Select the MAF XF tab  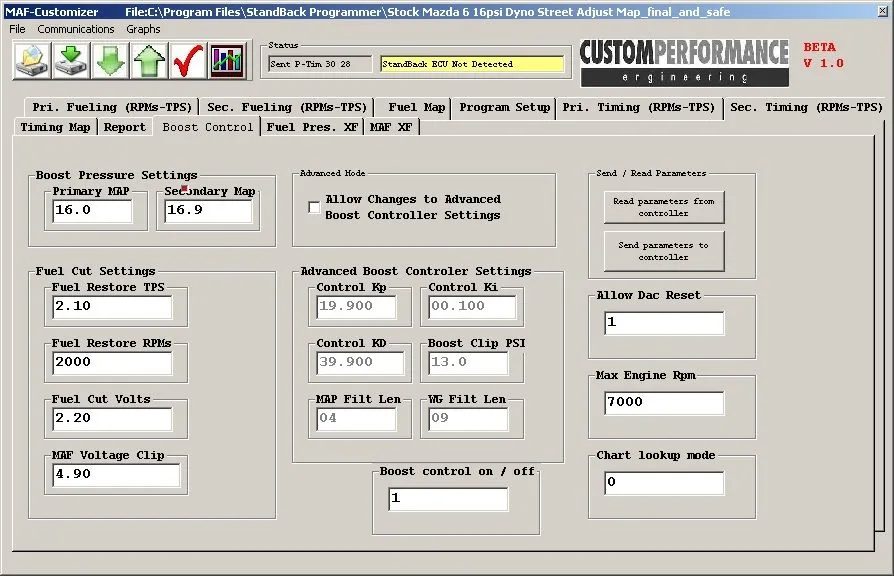390,127
